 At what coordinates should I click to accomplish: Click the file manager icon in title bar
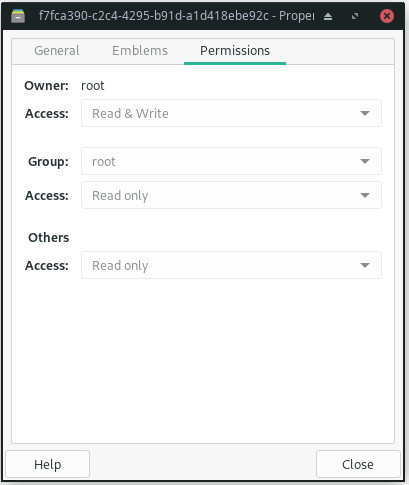[18, 16]
